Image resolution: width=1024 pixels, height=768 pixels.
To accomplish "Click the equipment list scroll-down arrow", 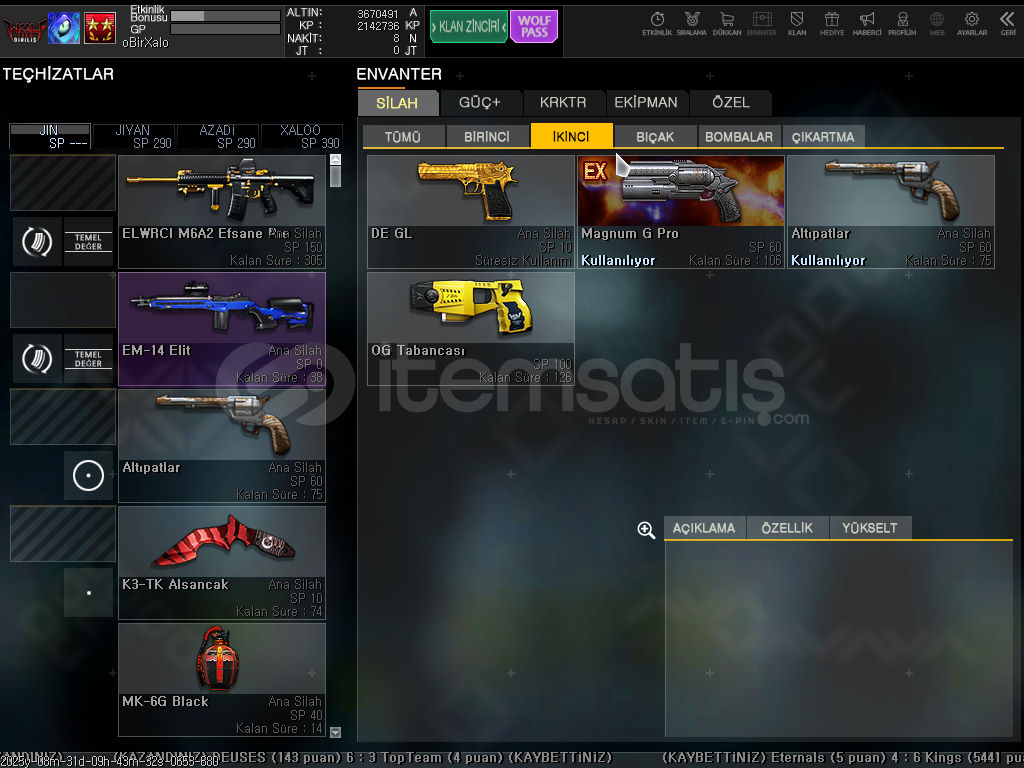I will pos(336,732).
